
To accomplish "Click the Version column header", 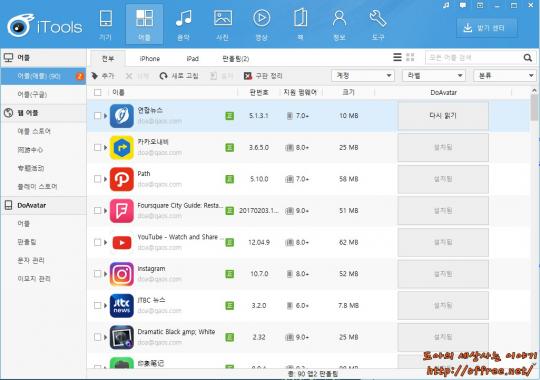I will [259, 92].
